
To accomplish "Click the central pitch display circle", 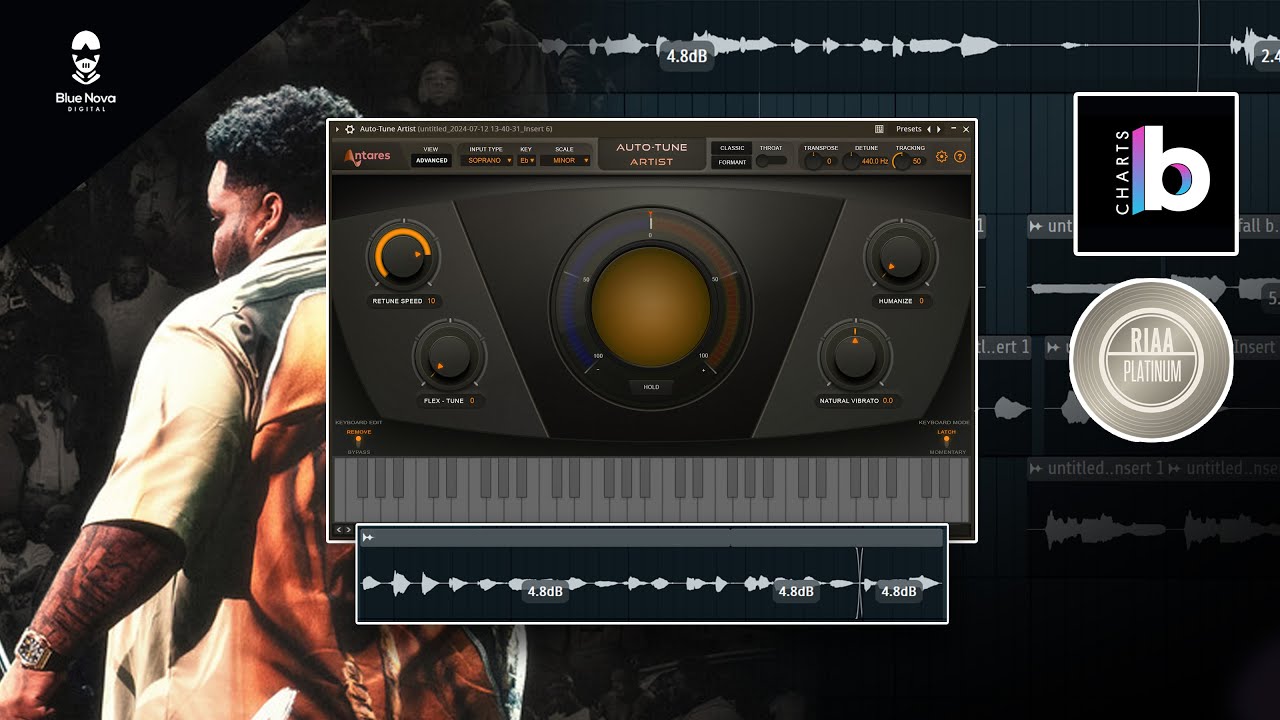I will coord(651,308).
